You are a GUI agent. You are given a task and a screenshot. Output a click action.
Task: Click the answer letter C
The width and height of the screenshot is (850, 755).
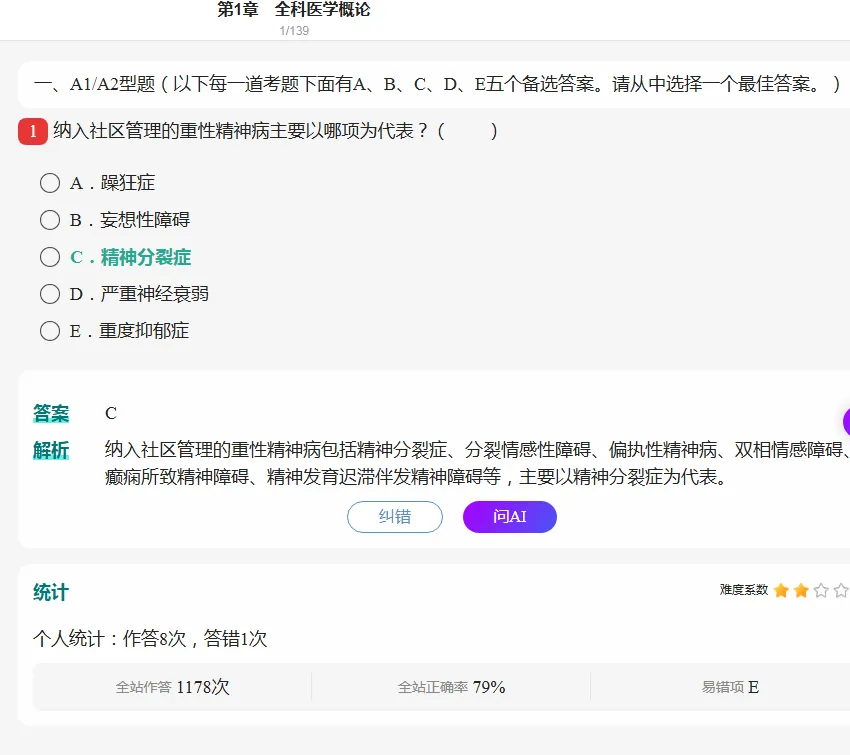point(111,414)
